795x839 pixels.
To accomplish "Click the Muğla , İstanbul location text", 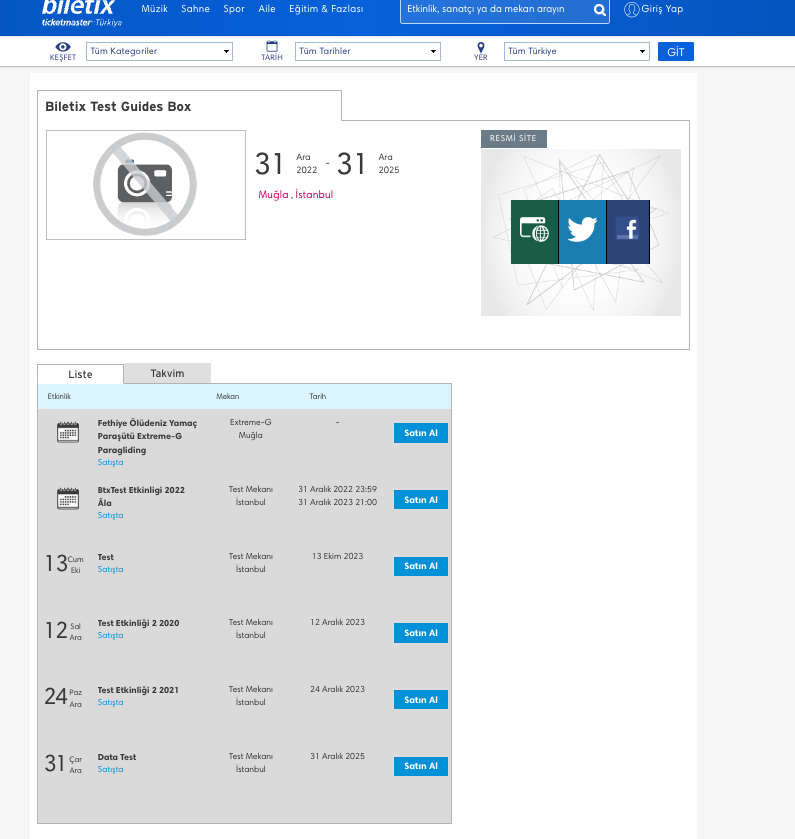I will 295,195.
